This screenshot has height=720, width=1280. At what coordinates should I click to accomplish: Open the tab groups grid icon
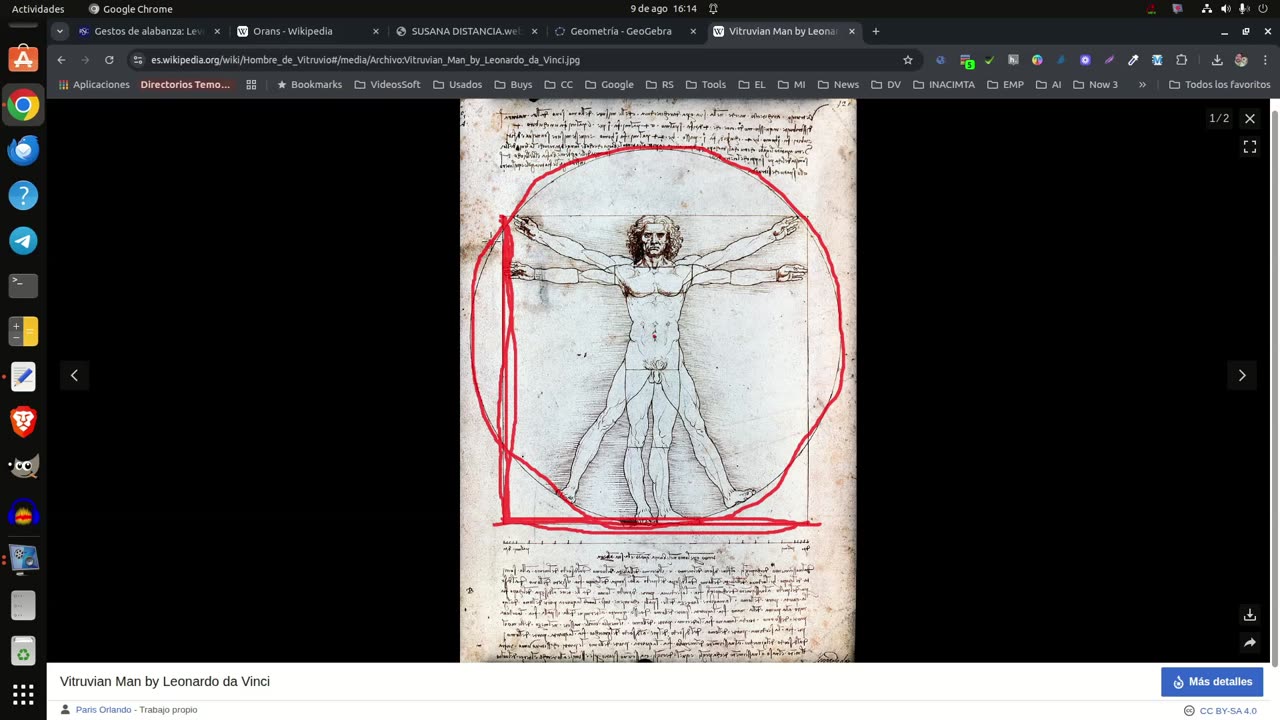point(251,85)
